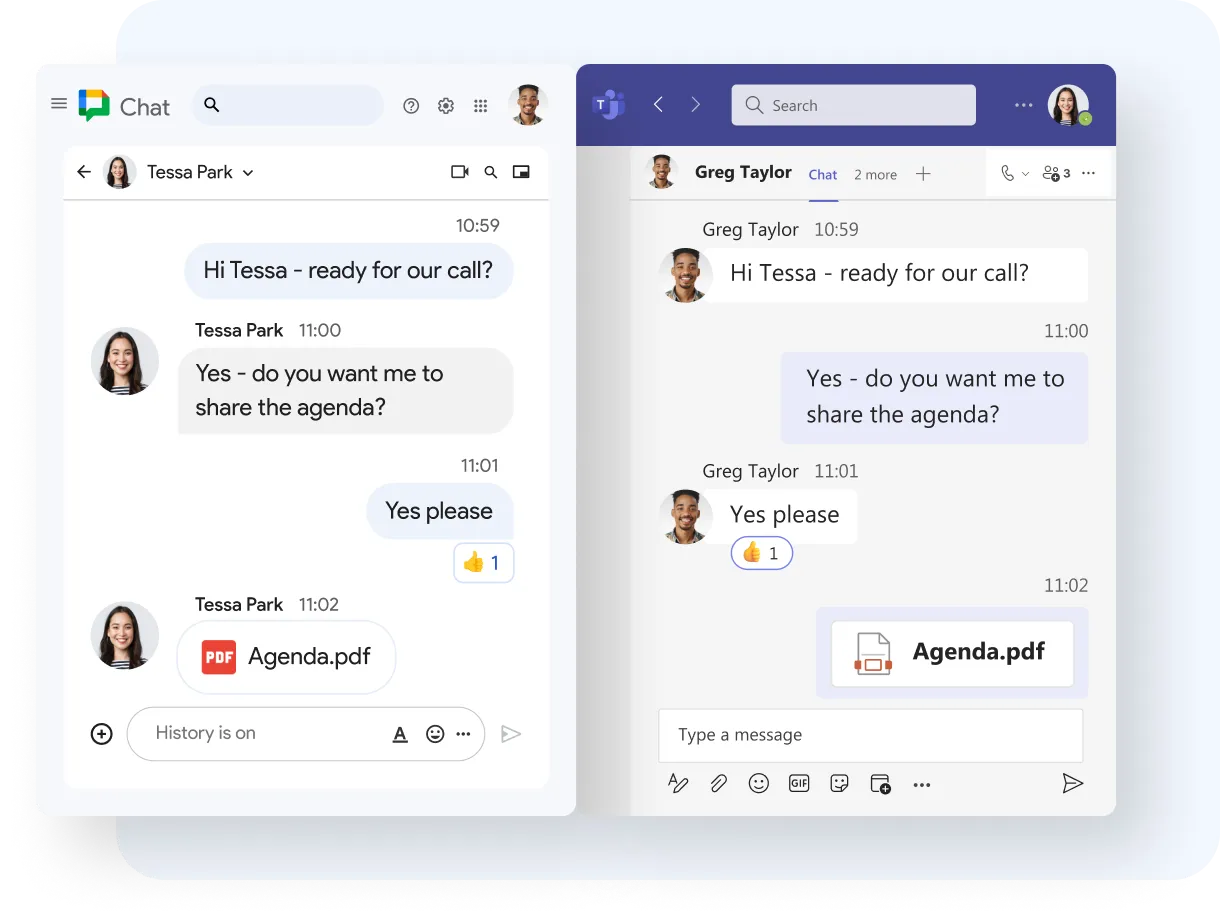Click Greg Taylor name in Teams header
Screen dimensions: 1220x919
pos(743,172)
